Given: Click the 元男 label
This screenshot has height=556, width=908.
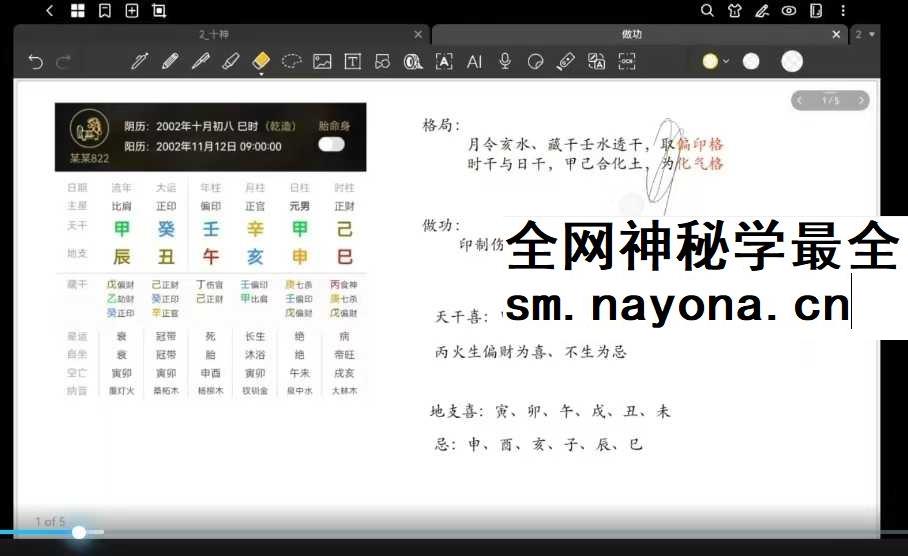Looking at the screenshot, I should click(x=299, y=206).
